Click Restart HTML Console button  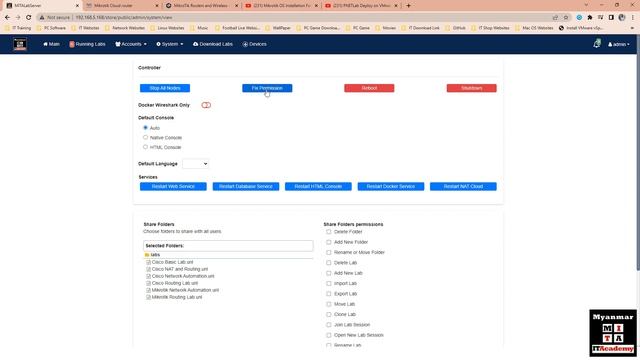tap(318, 187)
